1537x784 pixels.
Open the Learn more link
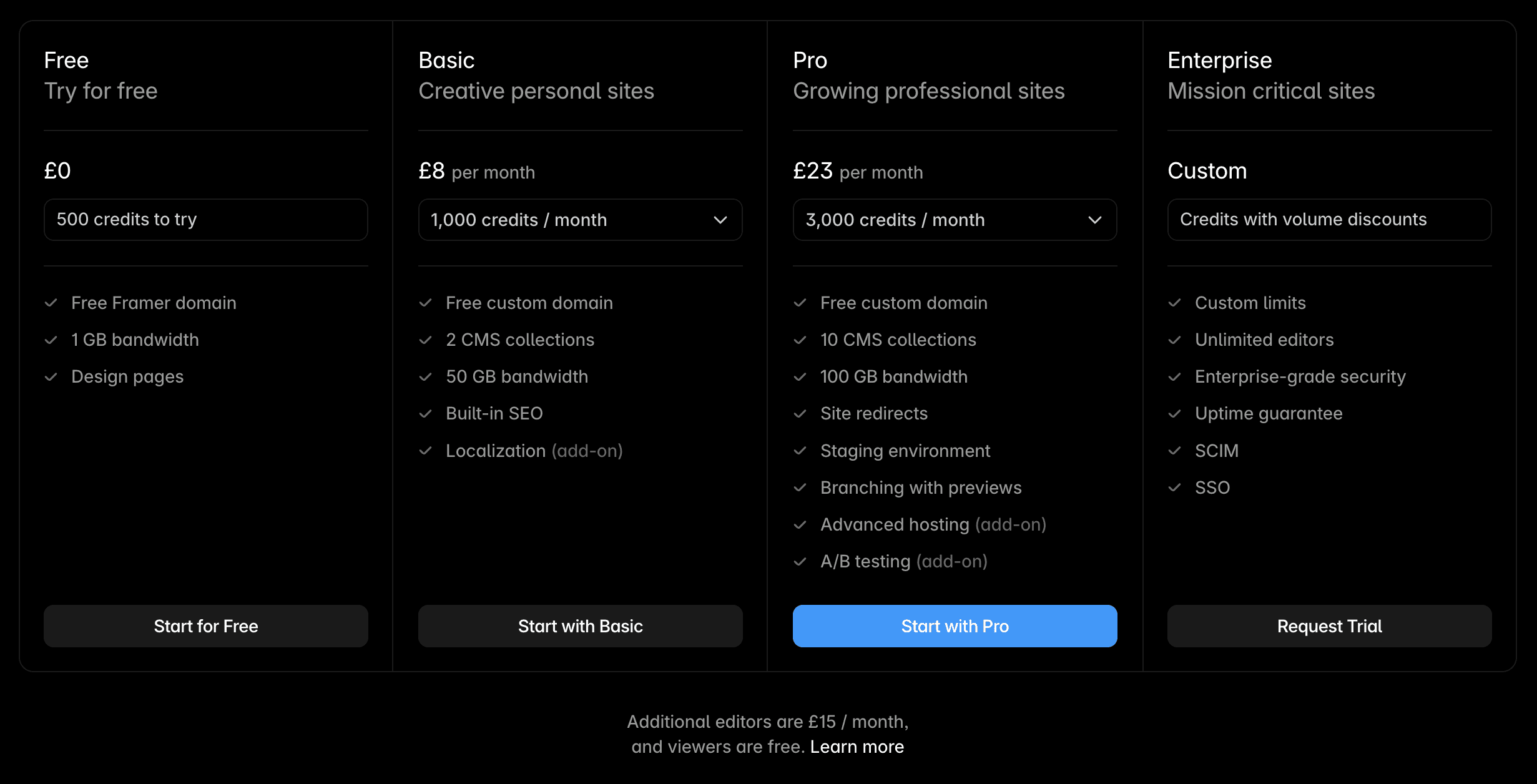(857, 747)
